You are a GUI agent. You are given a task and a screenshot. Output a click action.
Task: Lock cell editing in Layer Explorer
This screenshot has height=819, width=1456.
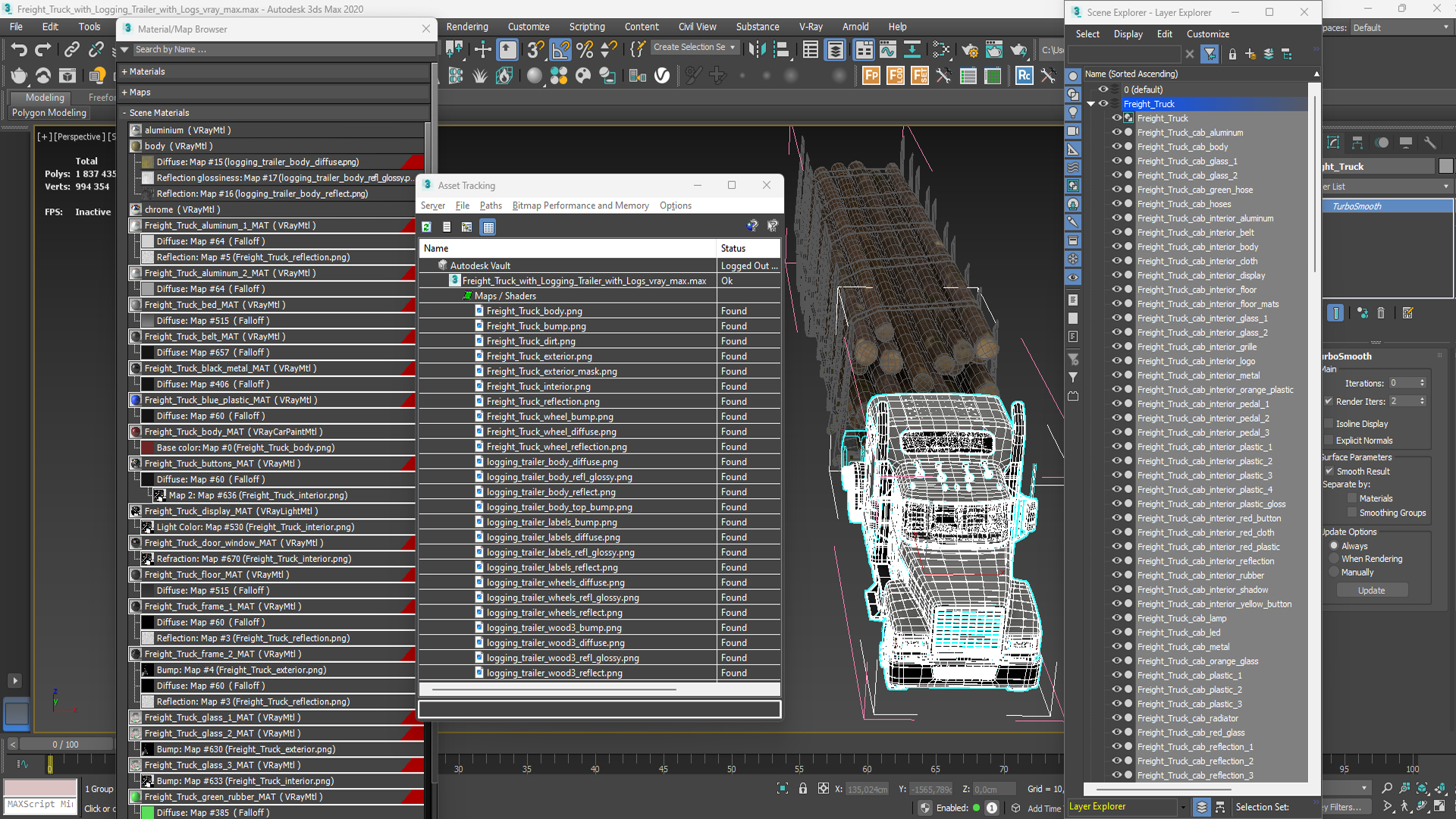click(1232, 54)
